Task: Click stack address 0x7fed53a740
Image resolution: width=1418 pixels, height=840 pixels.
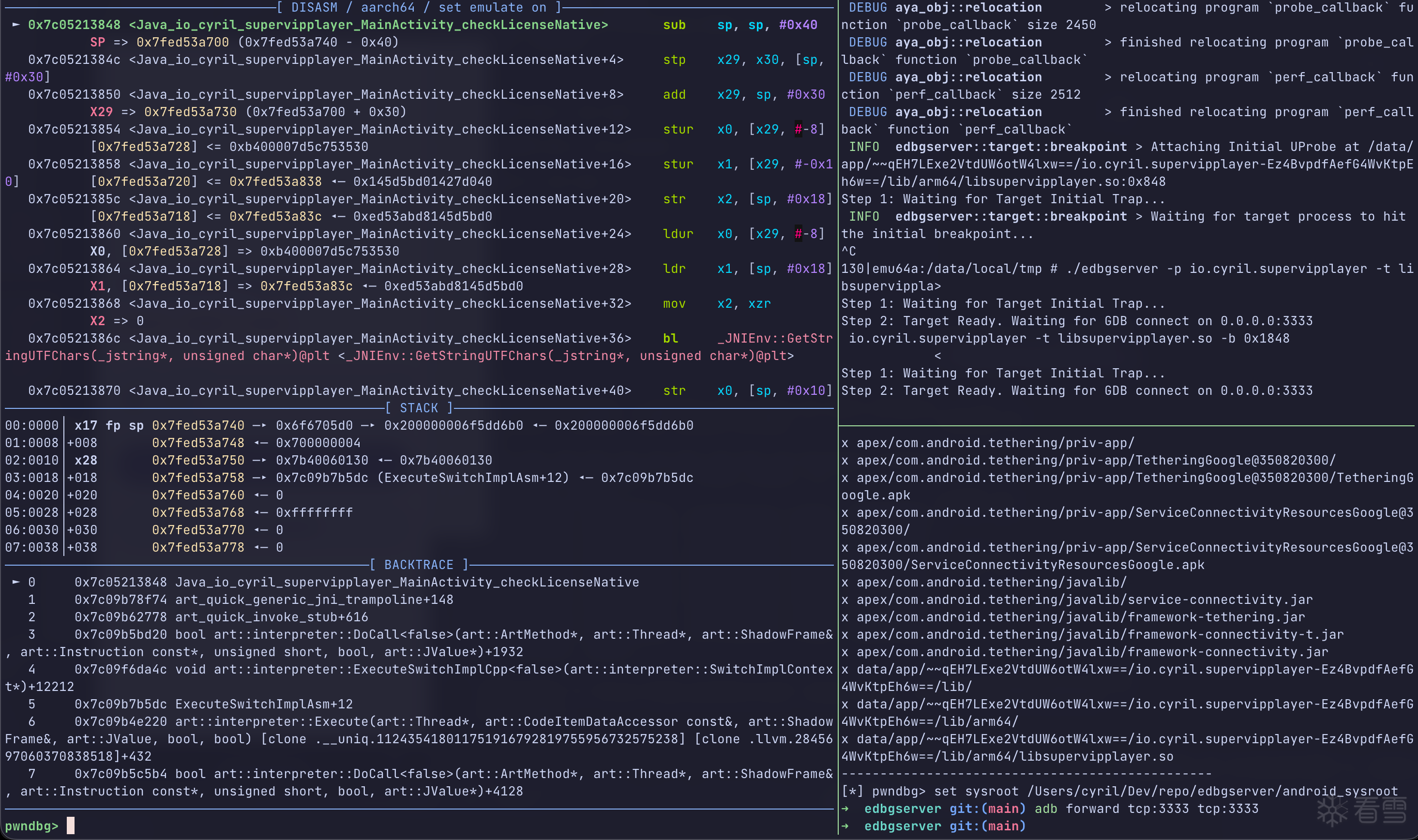Action: click(198, 425)
